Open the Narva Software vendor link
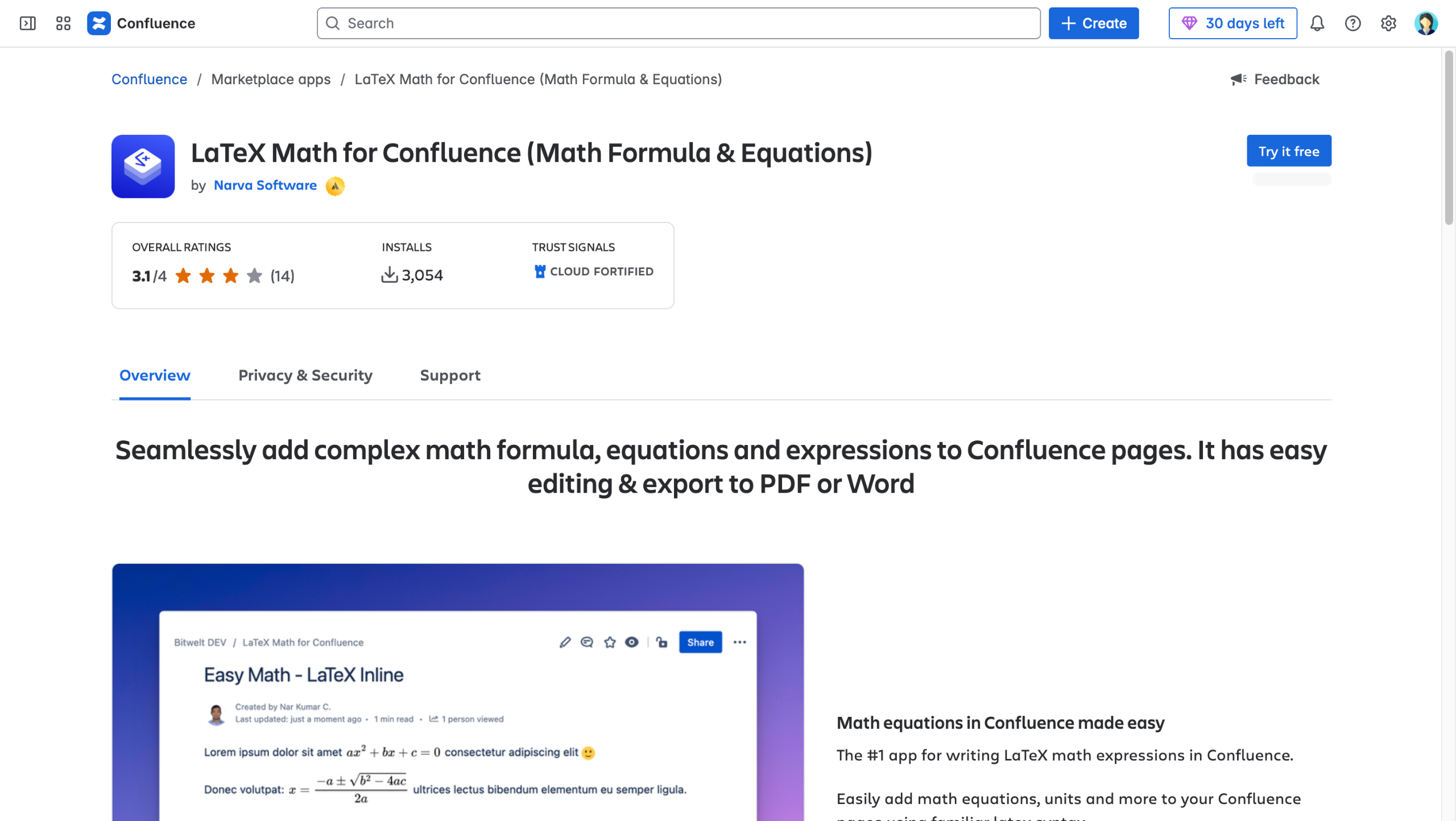This screenshot has height=821, width=1456. [x=265, y=185]
